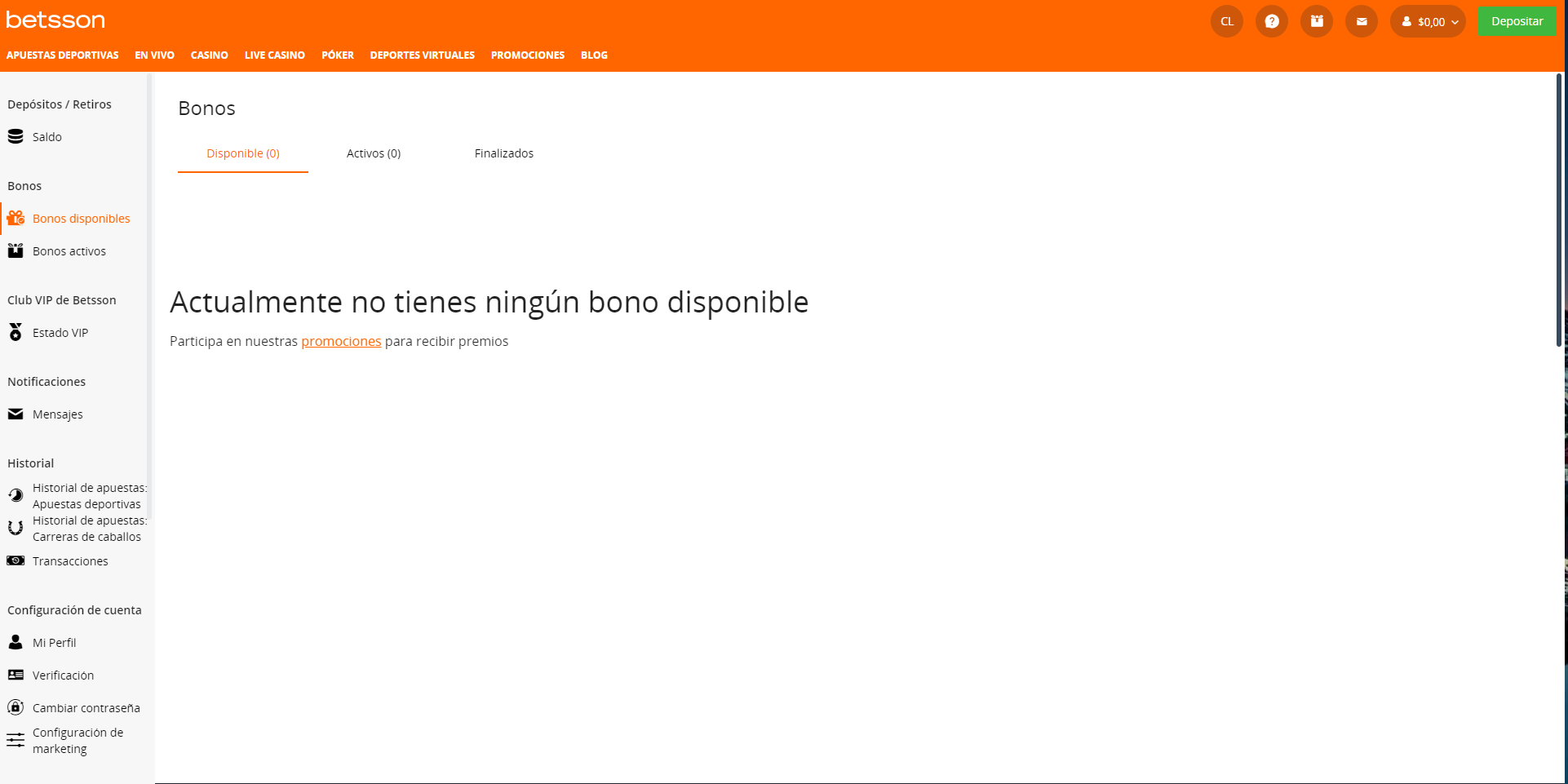Click the Bonos activos gift icon
The width and height of the screenshot is (1568, 784).
pyautogui.click(x=16, y=250)
